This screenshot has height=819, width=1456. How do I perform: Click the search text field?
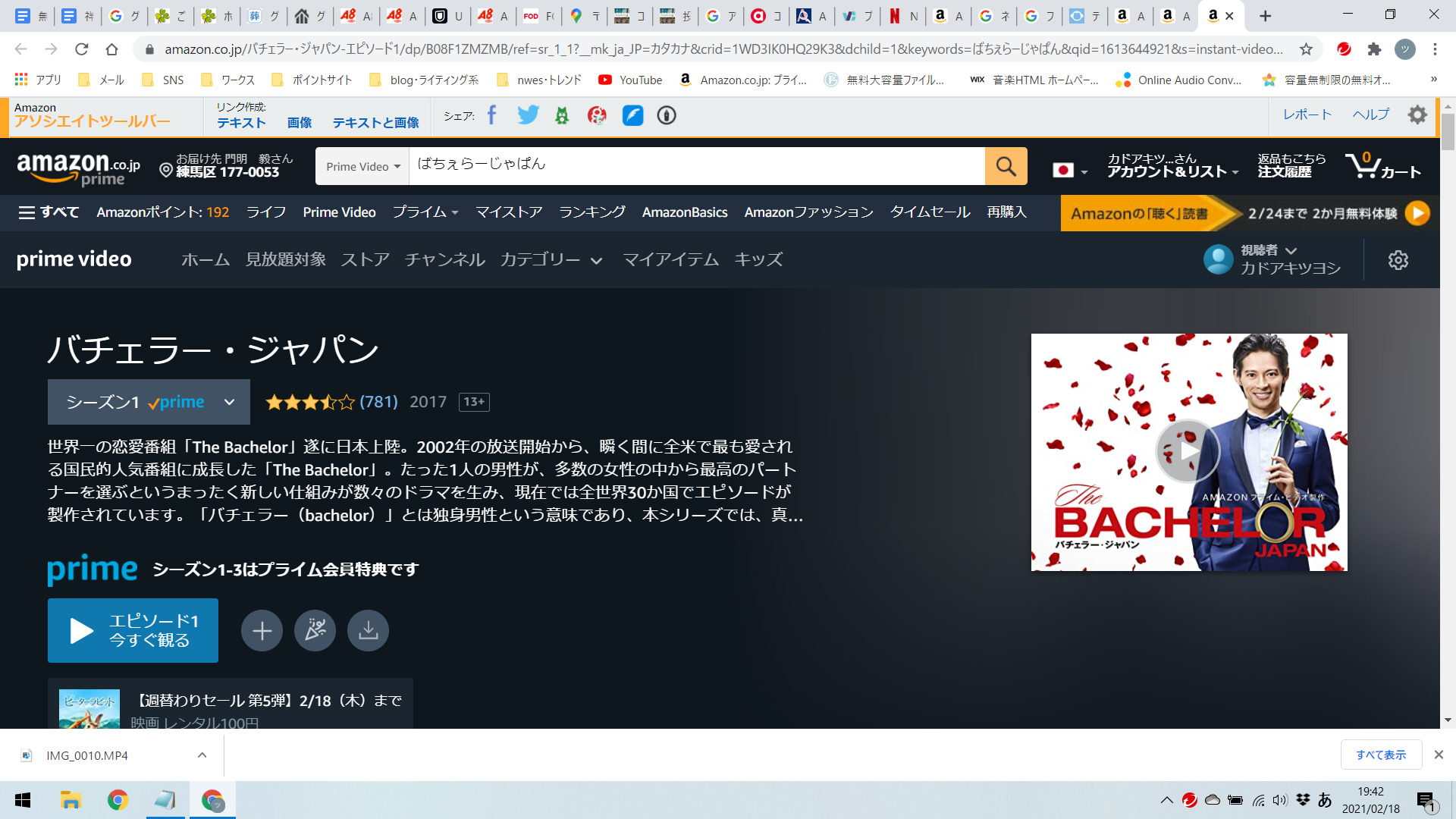tap(696, 166)
